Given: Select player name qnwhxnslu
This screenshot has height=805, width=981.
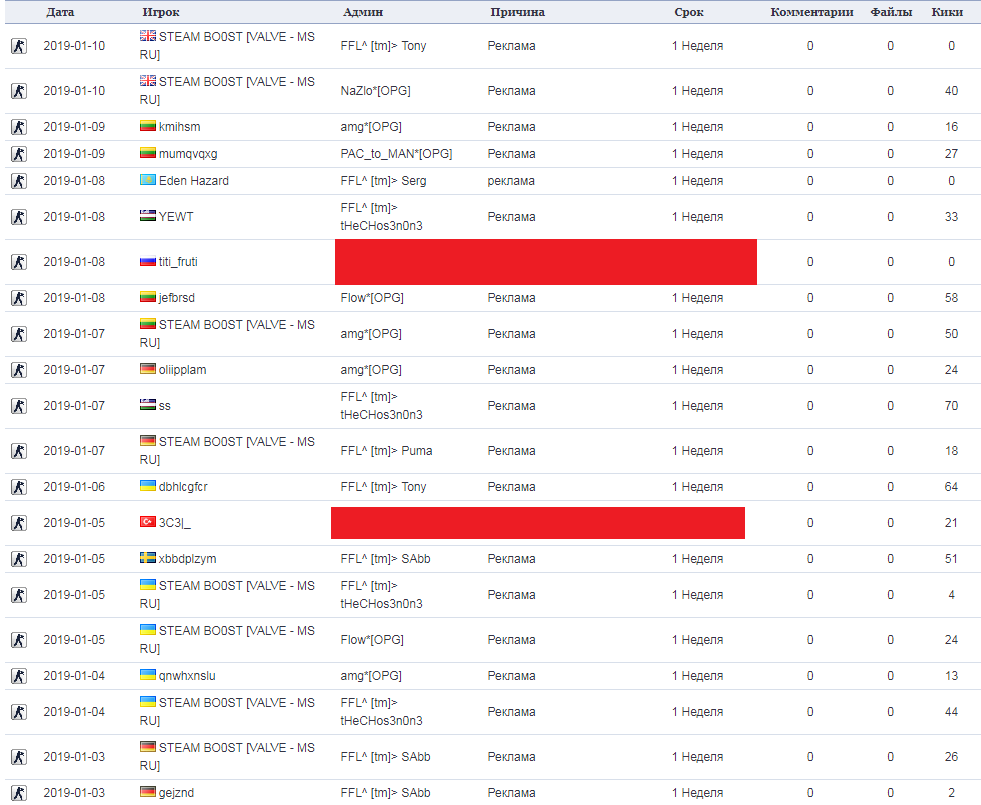Looking at the screenshot, I should (x=187, y=676).
